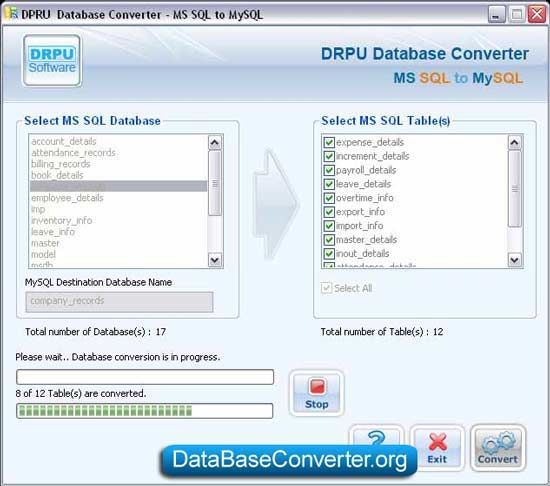The width and height of the screenshot is (550, 486).
Task: Close the Database Converter window
Action: coord(537,14)
